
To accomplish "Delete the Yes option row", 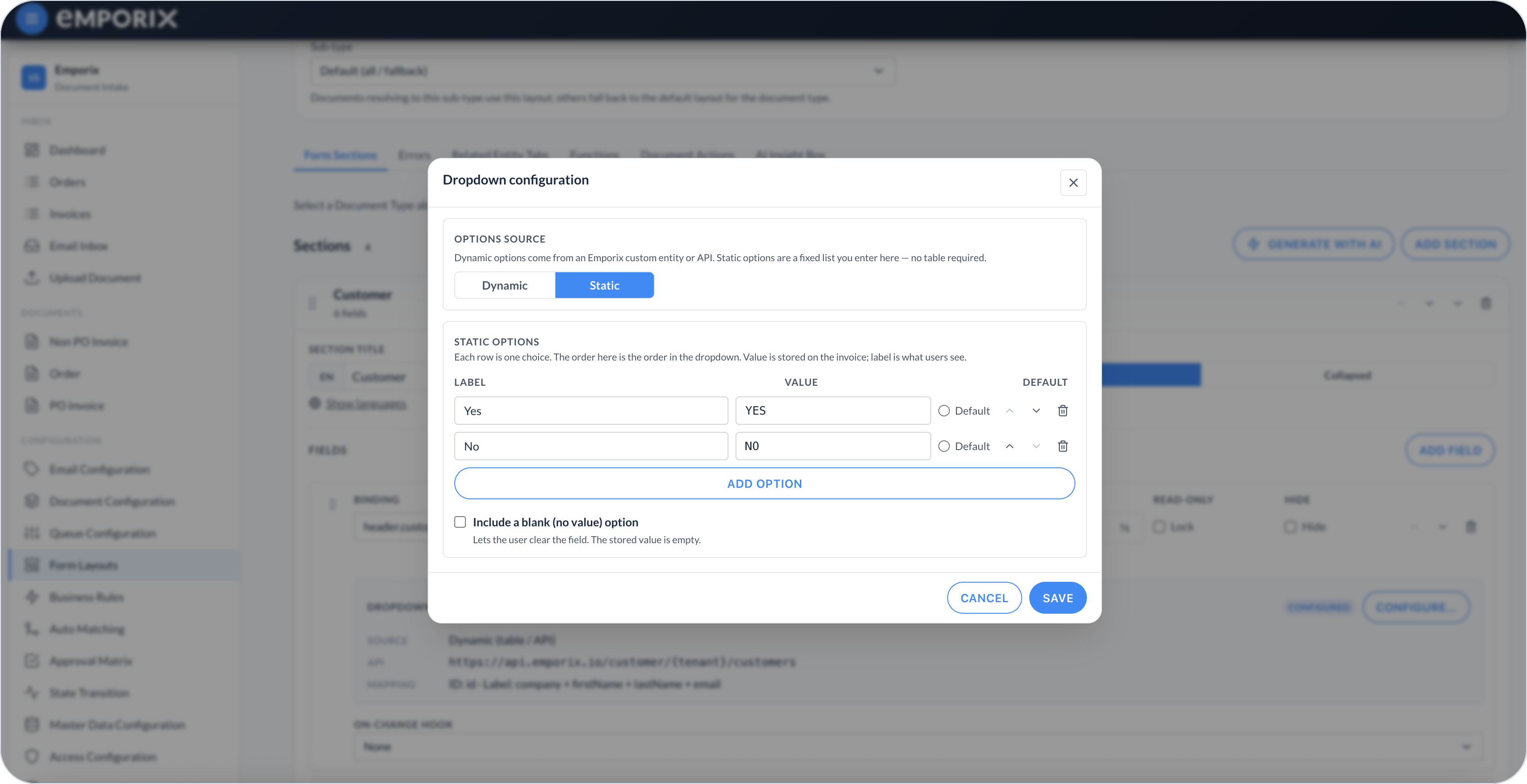I will click(1062, 411).
